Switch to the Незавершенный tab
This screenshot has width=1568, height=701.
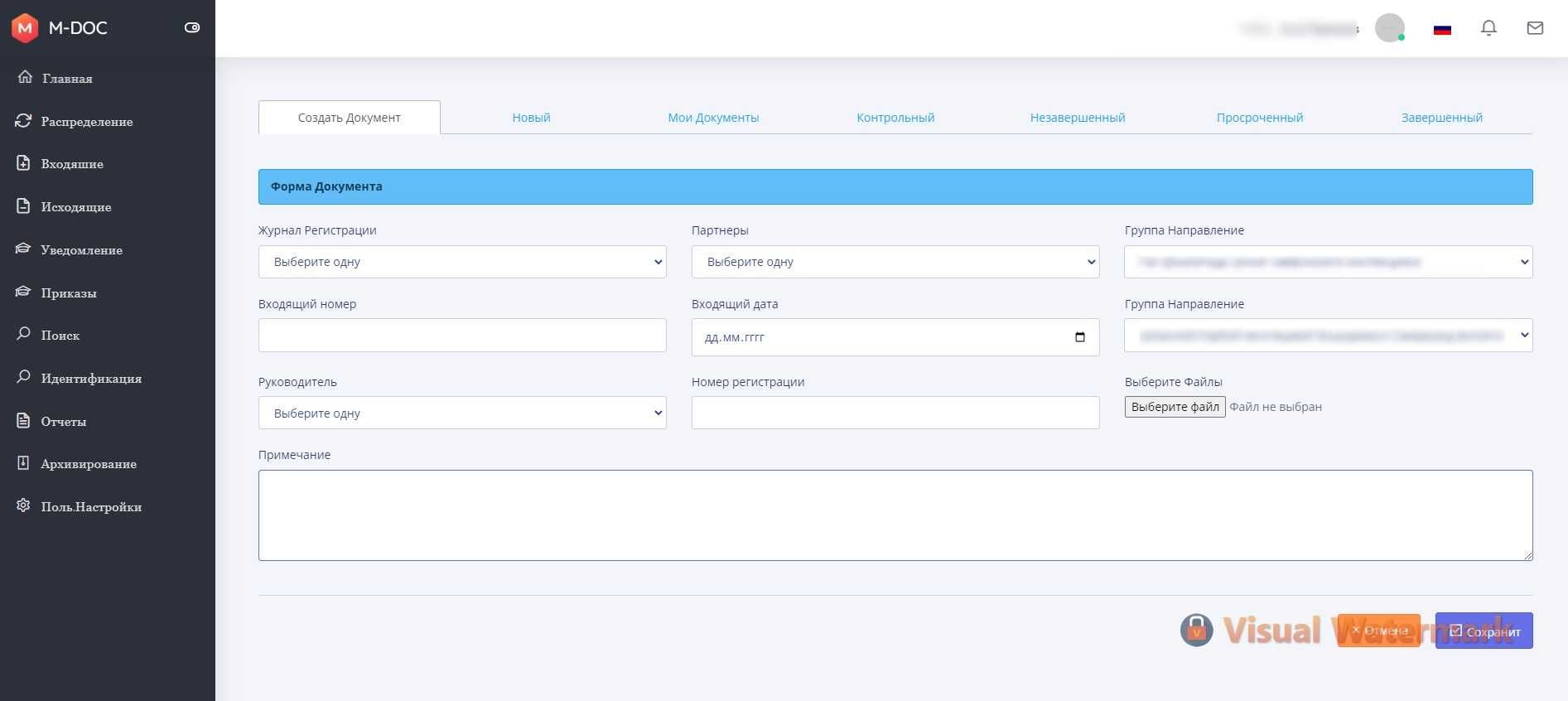(x=1078, y=118)
